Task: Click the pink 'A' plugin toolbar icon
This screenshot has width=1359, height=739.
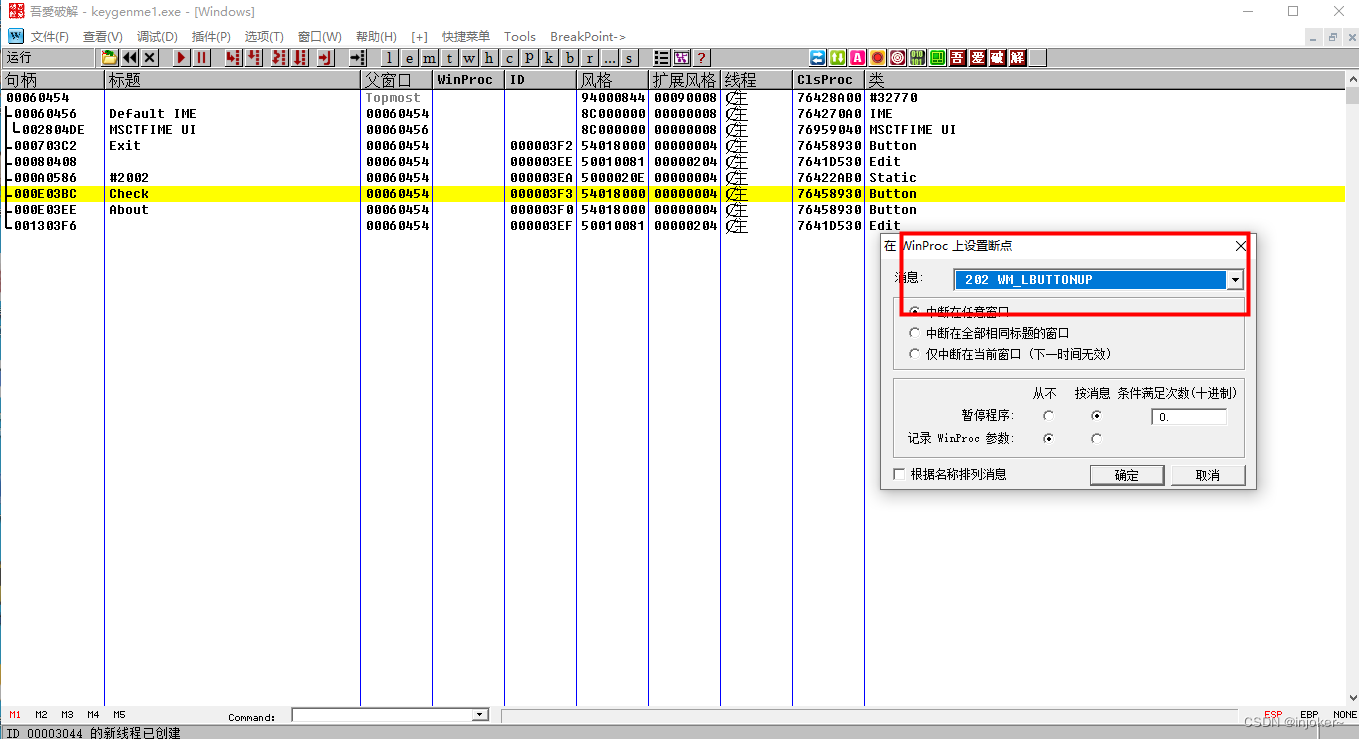Action: coord(857,58)
